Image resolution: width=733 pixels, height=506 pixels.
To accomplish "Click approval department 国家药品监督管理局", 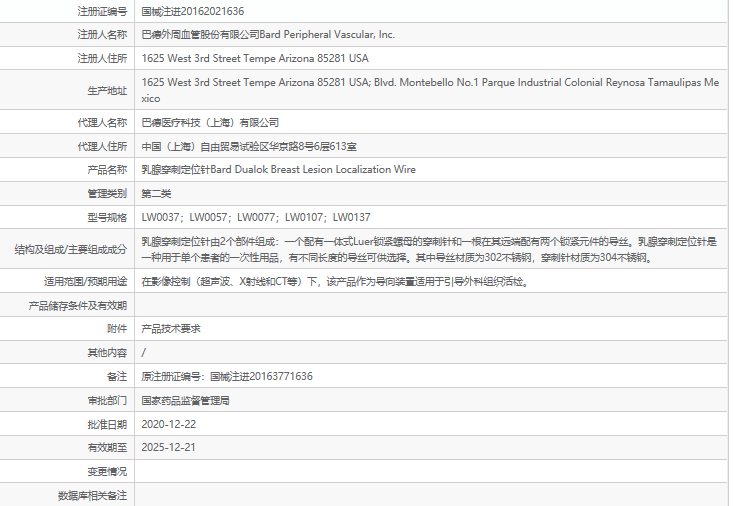I will (186, 401).
